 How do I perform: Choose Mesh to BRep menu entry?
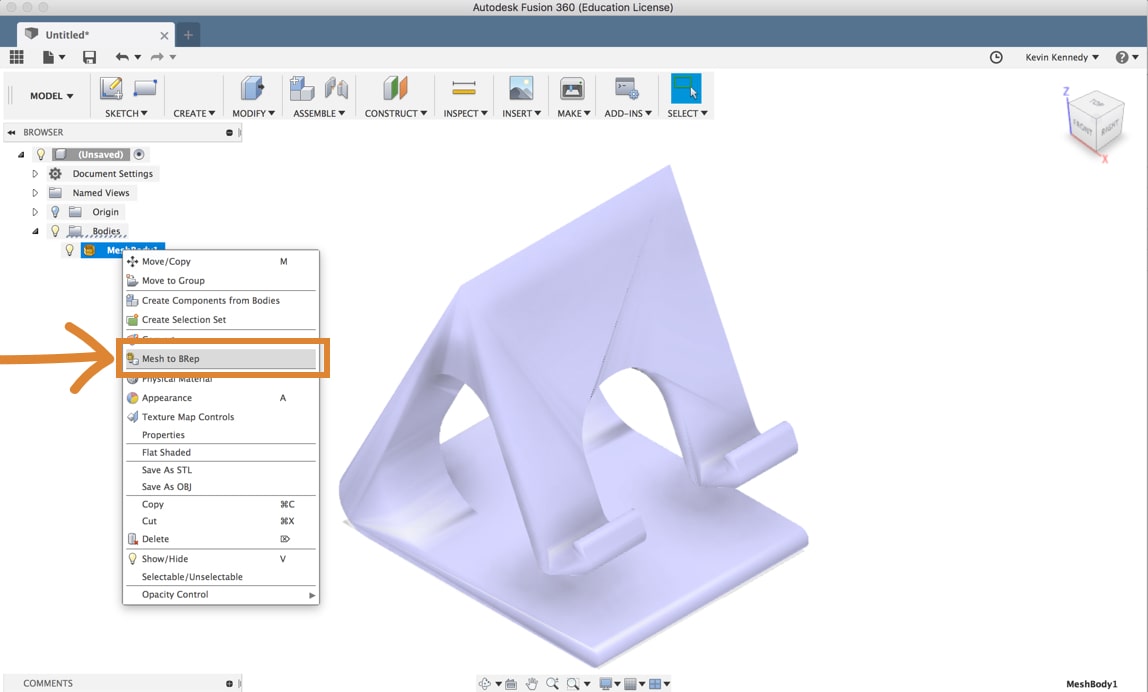tap(221, 359)
